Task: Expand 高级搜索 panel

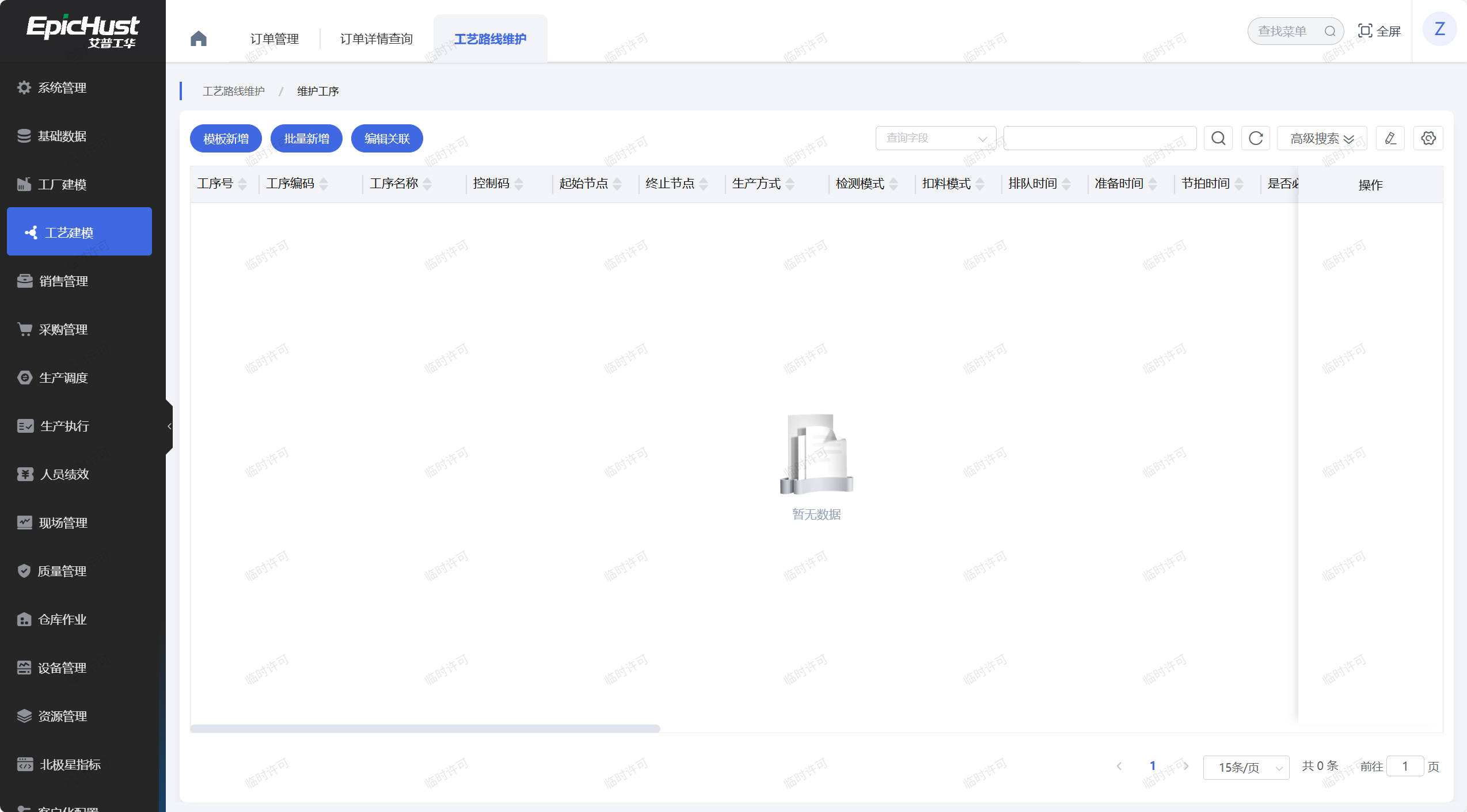Action: [1321, 138]
